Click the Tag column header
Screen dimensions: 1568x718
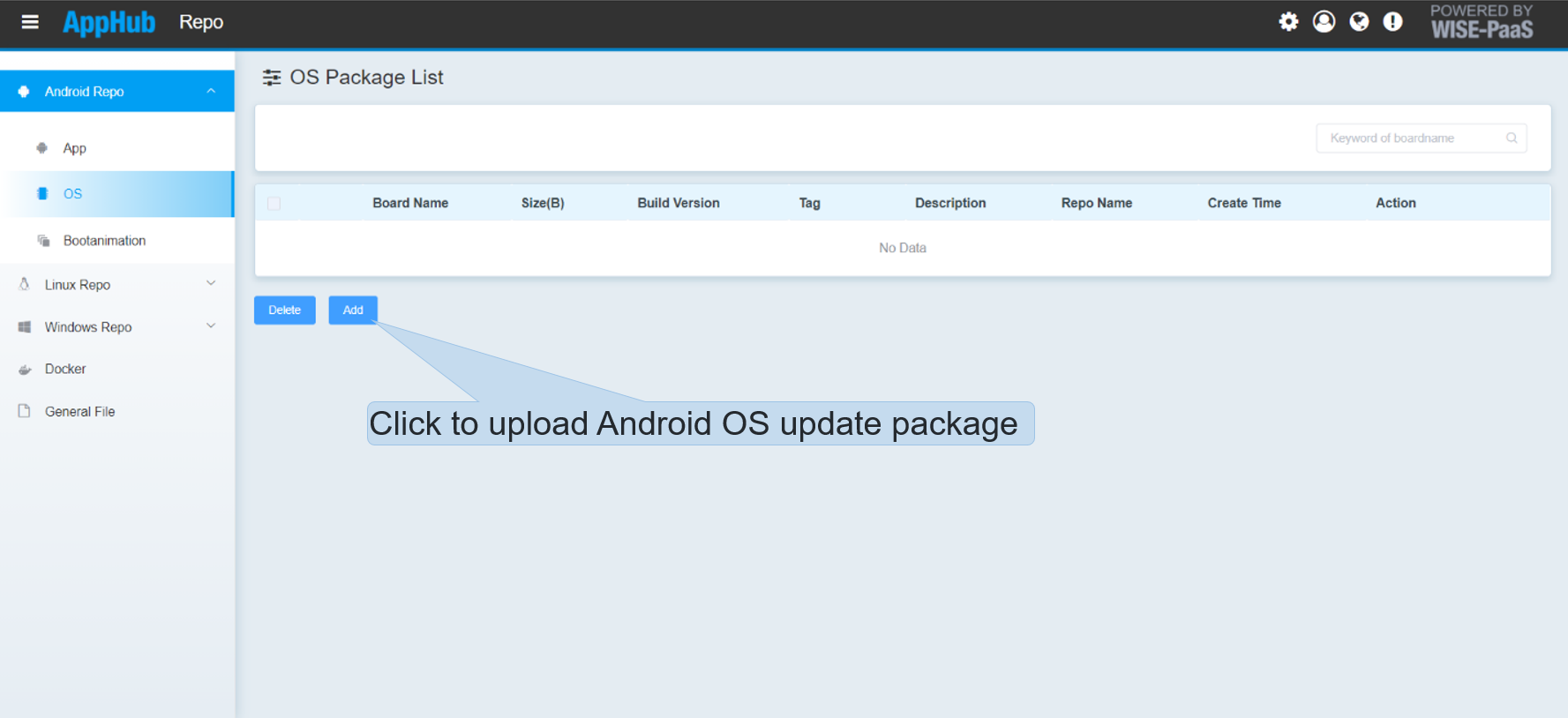tap(810, 204)
